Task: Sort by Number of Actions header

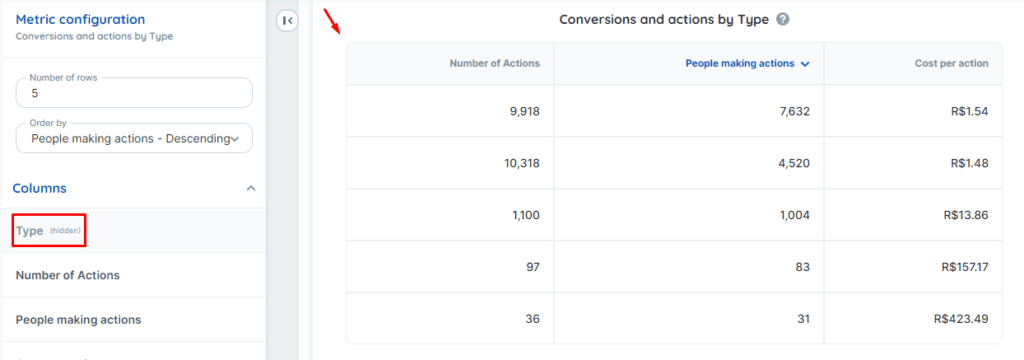Action: 494,63
